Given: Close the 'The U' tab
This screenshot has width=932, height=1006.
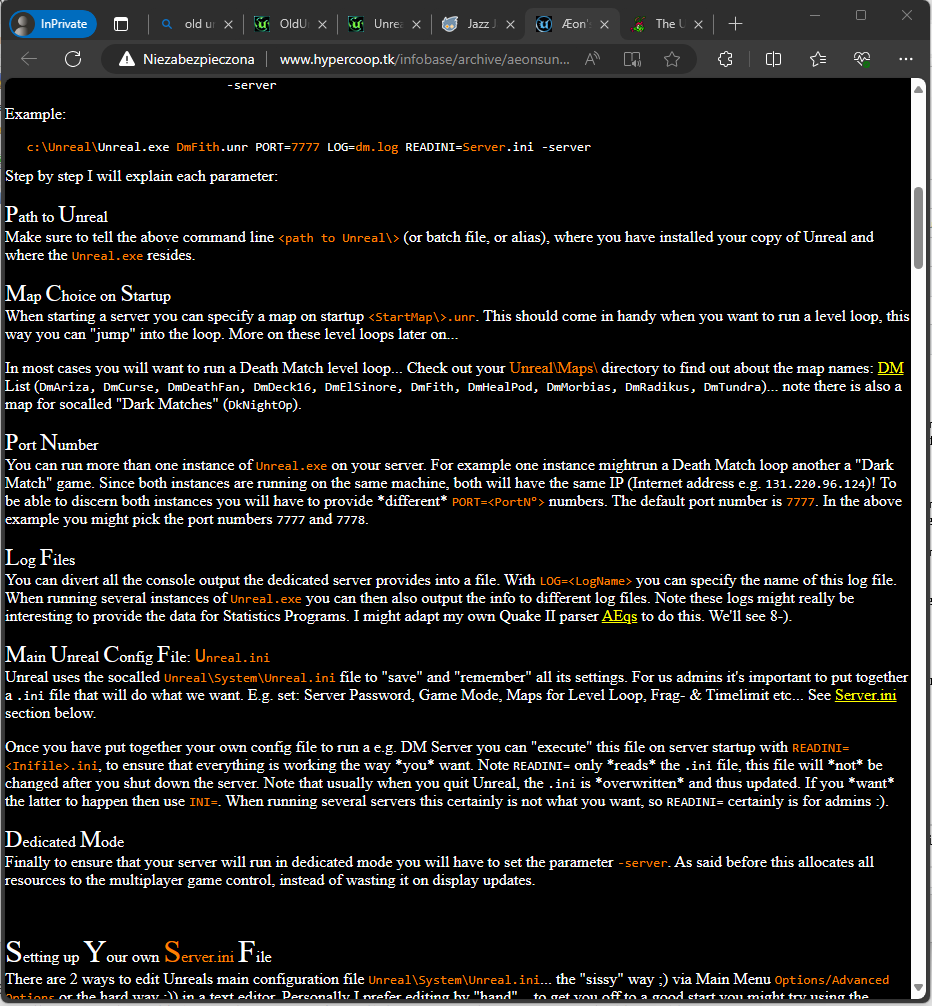Looking at the screenshot, I should coord(699,24).
